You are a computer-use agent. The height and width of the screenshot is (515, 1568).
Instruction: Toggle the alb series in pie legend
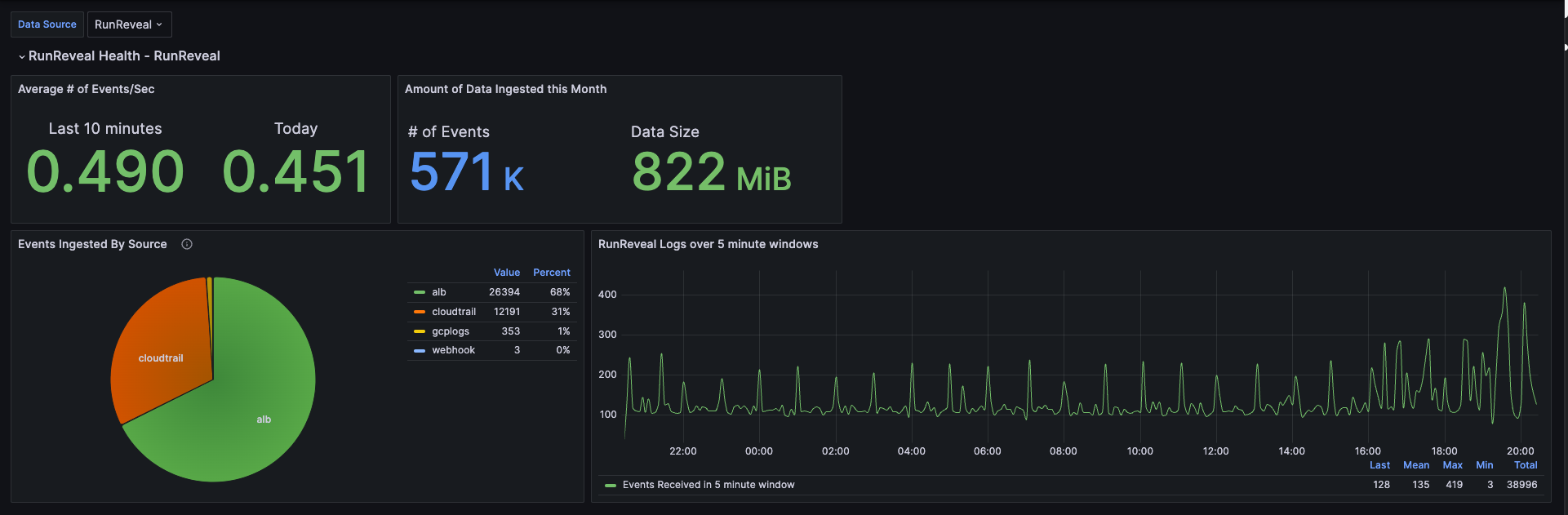439,292
